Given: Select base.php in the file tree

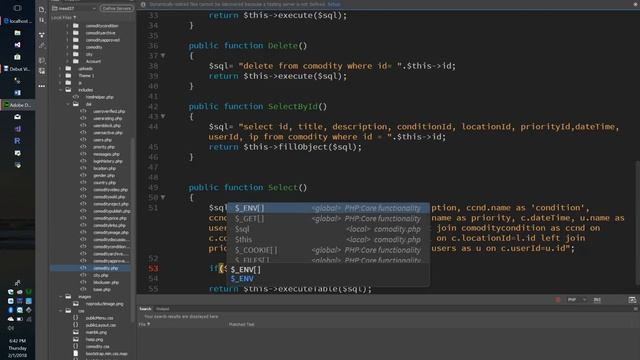Looking at the screenshot, I should point(102,289).
